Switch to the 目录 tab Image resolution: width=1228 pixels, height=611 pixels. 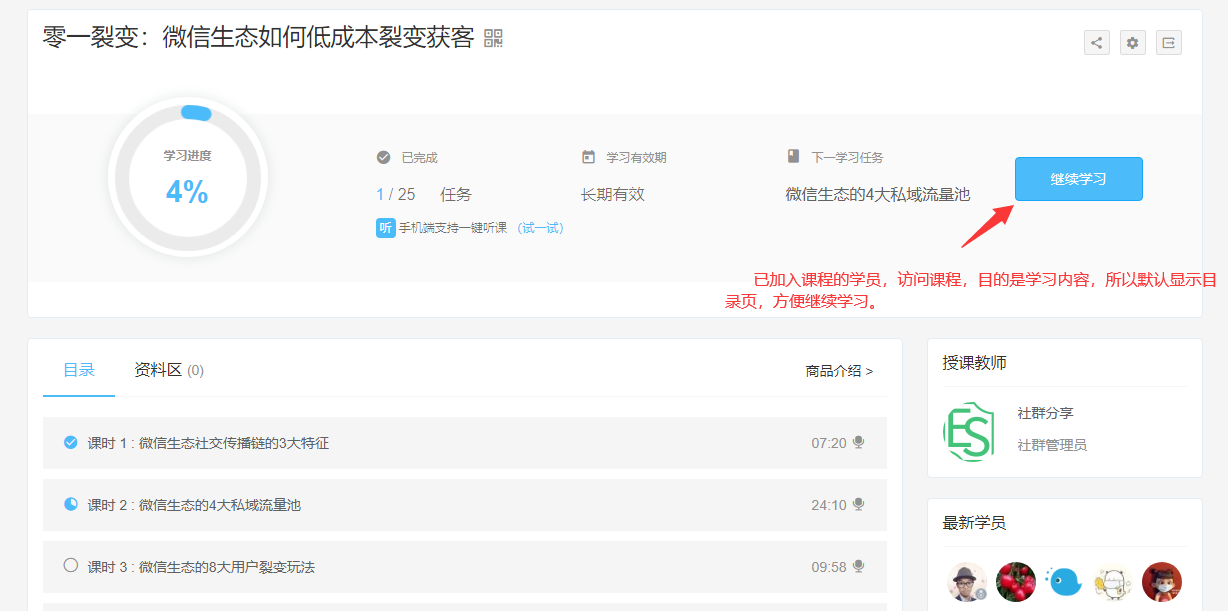[x=79, y=370]
